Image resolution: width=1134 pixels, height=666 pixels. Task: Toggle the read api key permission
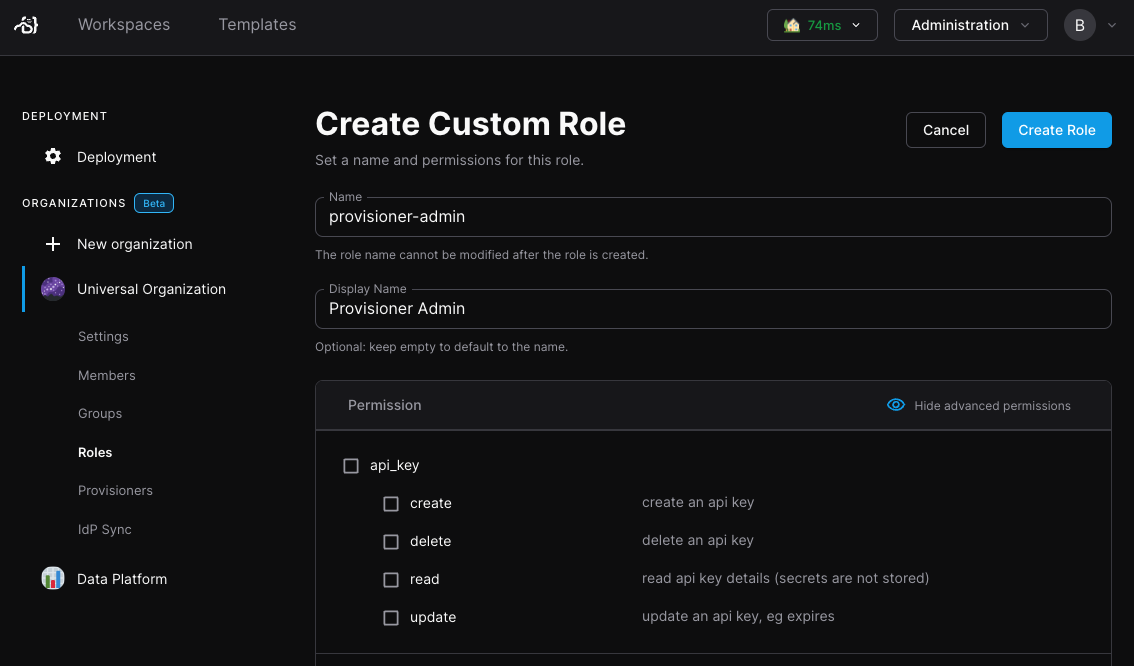(391, 580)
